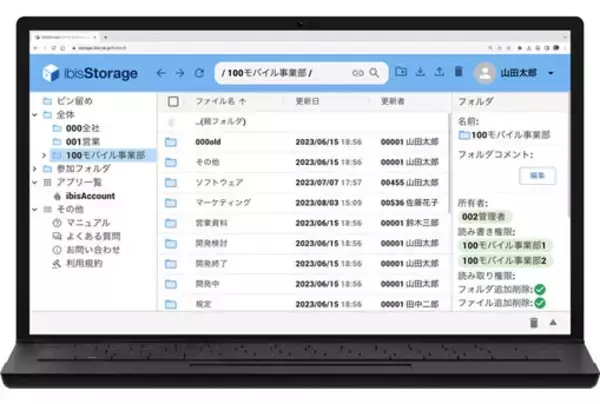Select 000全社 folder in the tree
This screenshot has width=600, height=404.
pos(82,128)
